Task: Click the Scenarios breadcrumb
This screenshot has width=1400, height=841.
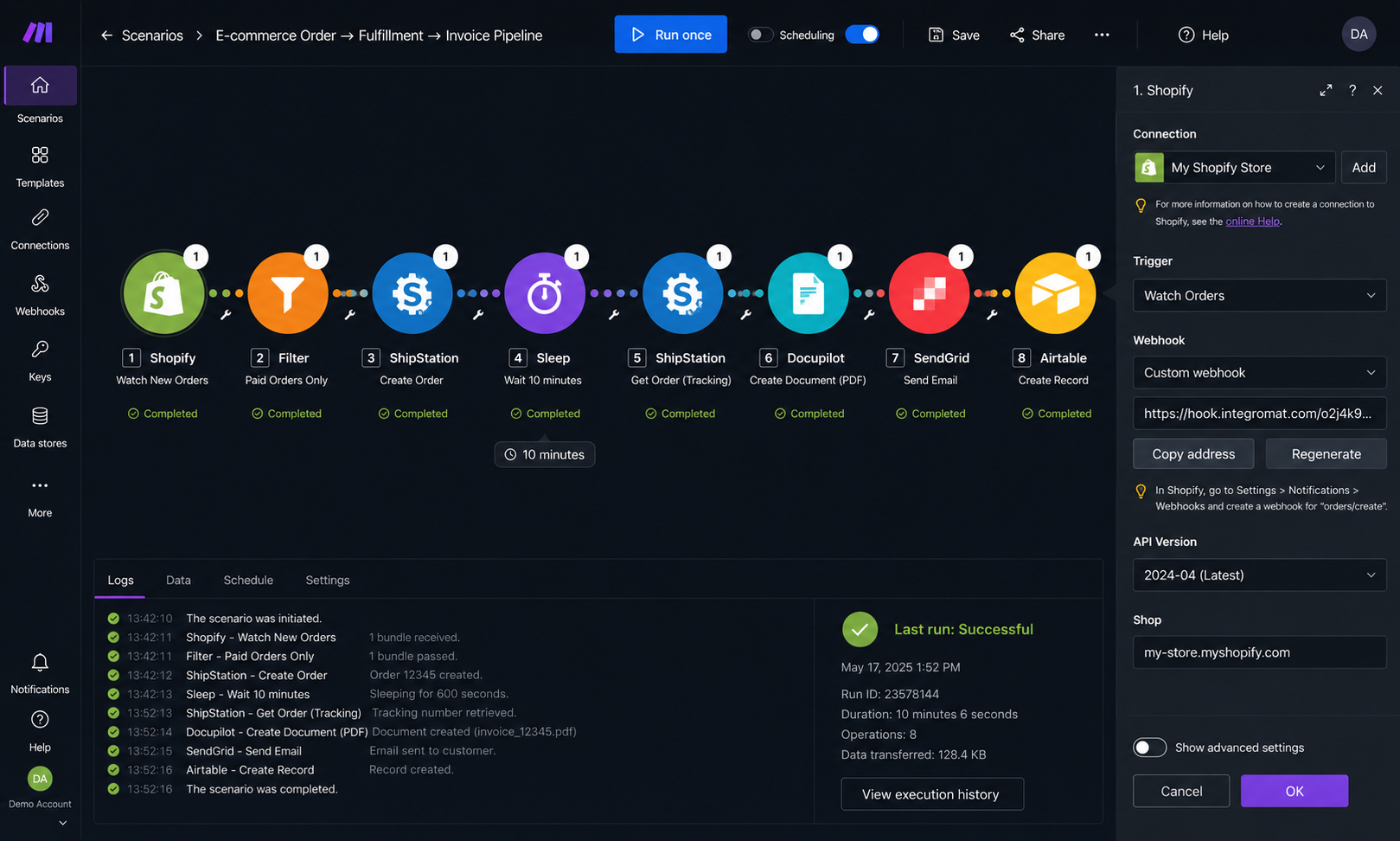Action: tap(152, 35)
